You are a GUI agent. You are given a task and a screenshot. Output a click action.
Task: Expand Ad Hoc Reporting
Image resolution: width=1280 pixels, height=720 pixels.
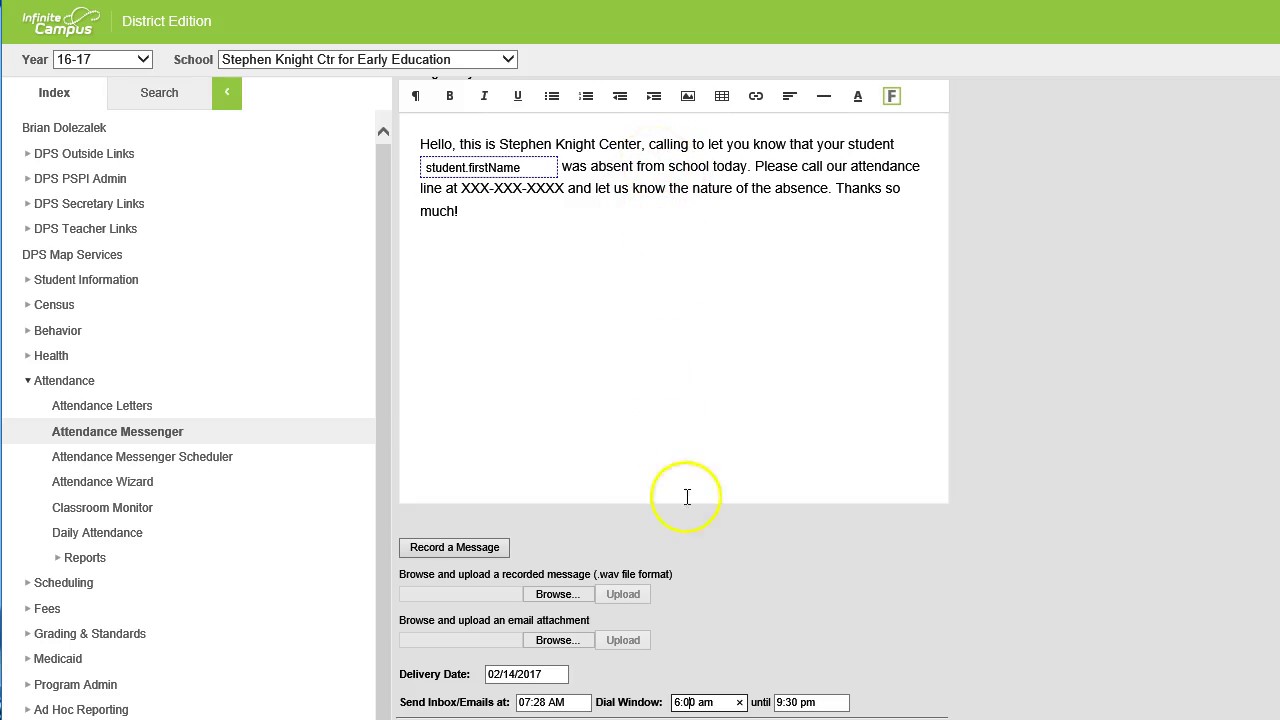point(27,709)
